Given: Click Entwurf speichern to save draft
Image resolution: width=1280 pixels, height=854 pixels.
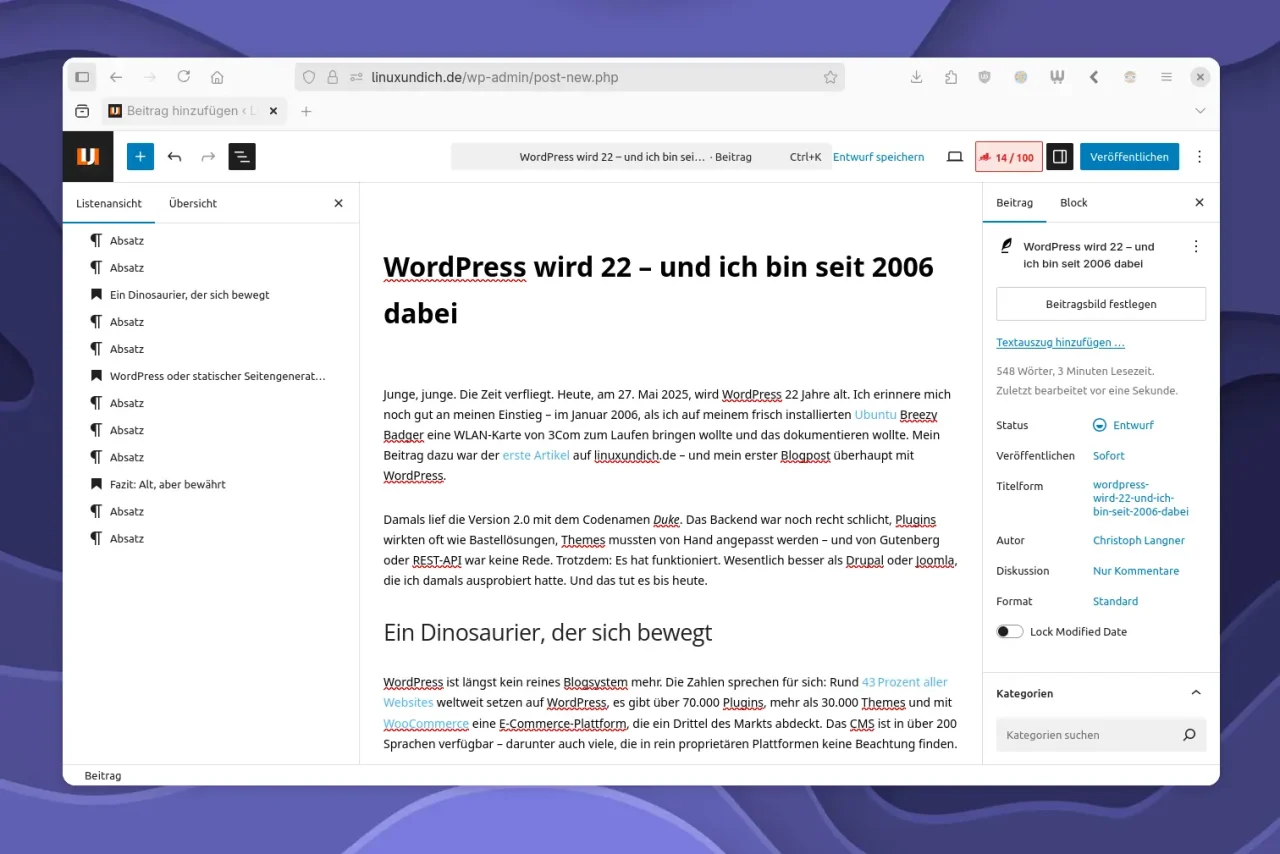Looking at the screenshot, I should coord(878,157).
